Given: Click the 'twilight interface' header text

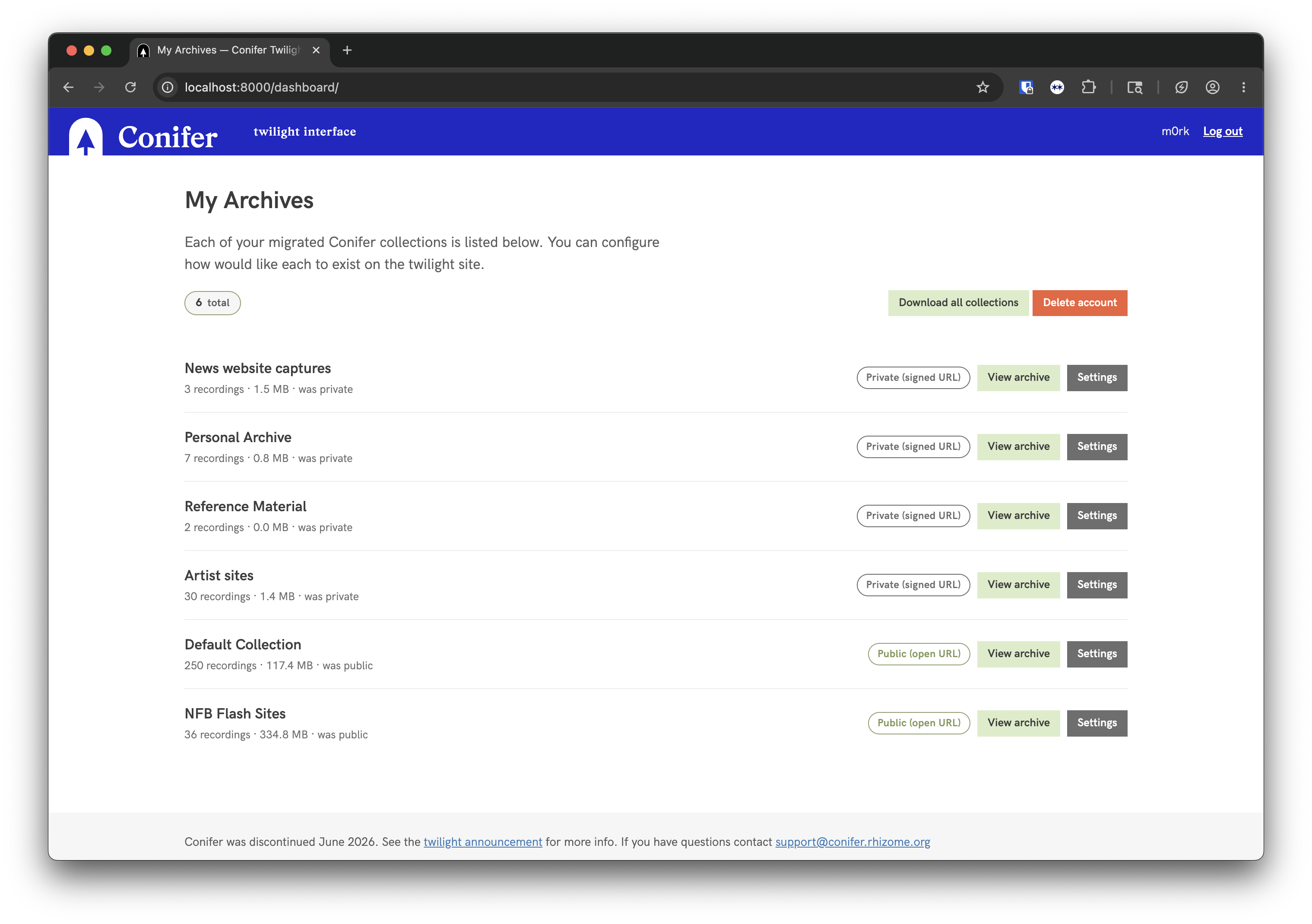Looking at the screenshot, I should pos(304,132).
